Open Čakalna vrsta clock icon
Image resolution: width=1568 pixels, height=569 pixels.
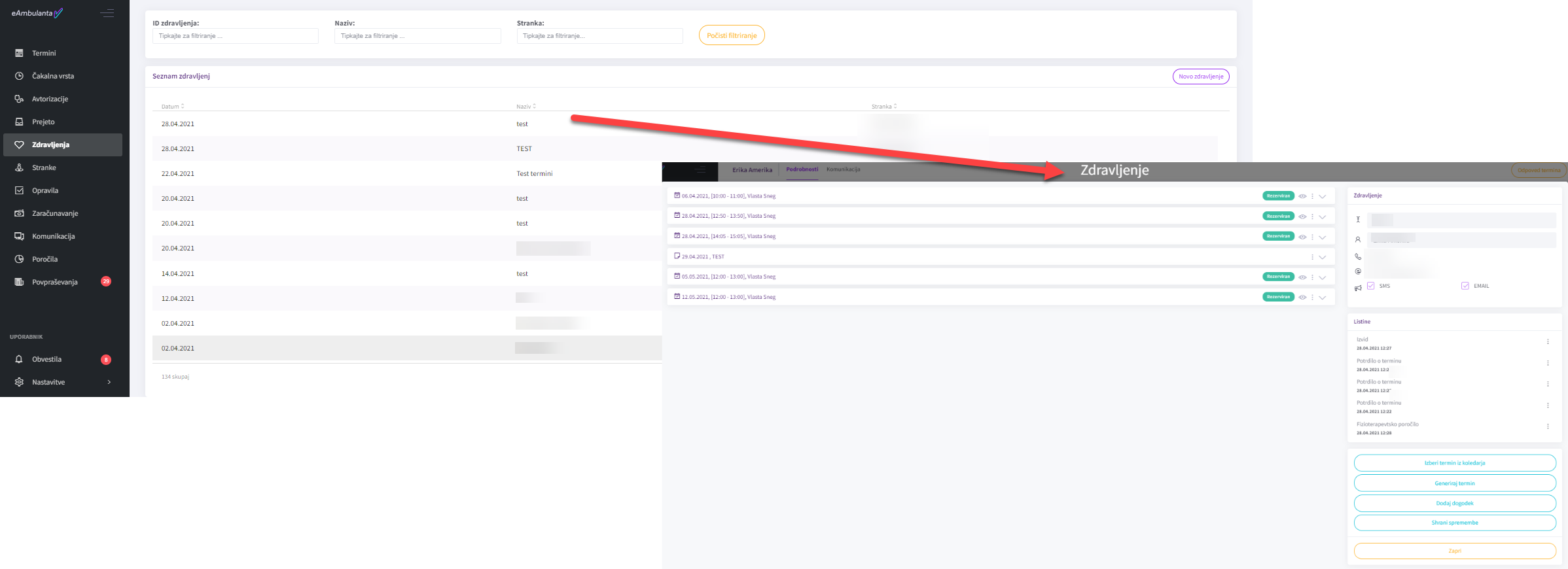point(19,76)
